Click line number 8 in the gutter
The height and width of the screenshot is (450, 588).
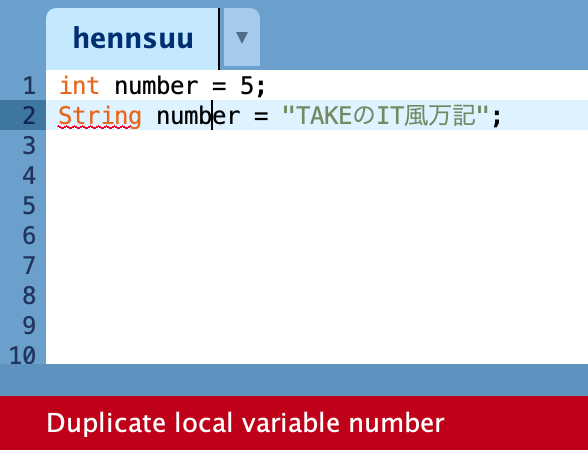[x=29, y=296]
